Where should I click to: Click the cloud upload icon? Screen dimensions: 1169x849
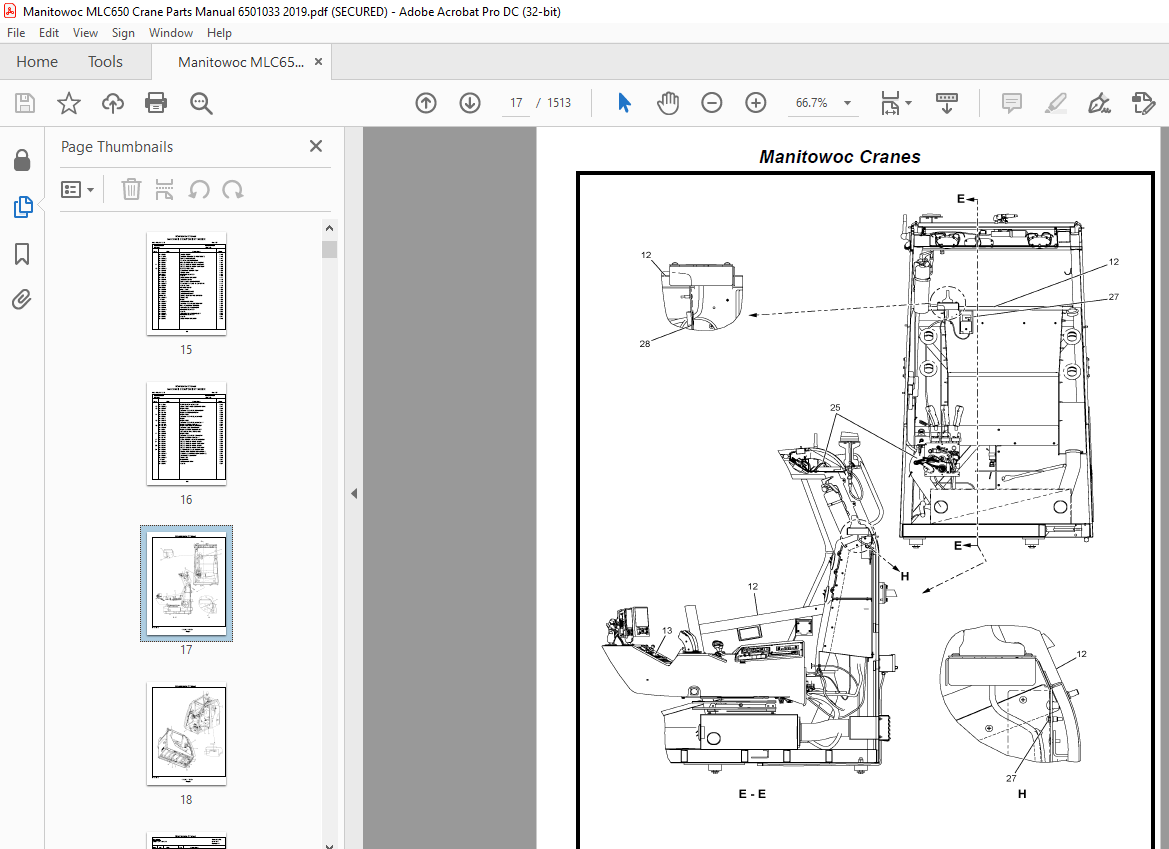tap(113, 103)
